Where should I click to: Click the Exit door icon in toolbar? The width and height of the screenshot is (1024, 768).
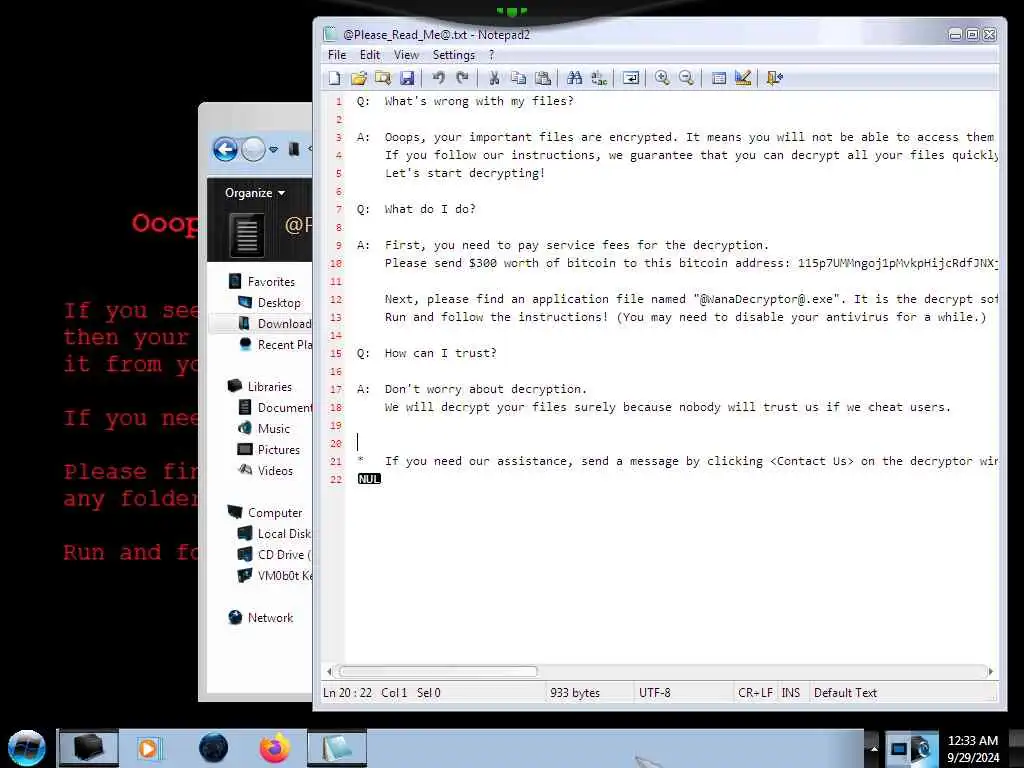click(x=775, y=78)
